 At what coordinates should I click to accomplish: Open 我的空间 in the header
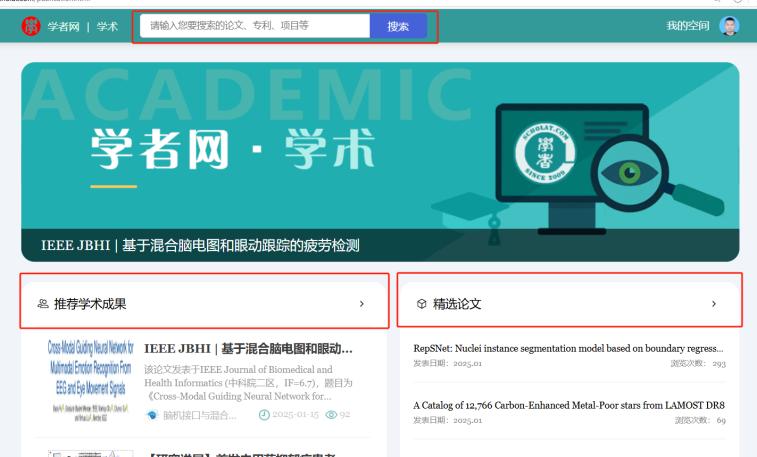point(688,26)
